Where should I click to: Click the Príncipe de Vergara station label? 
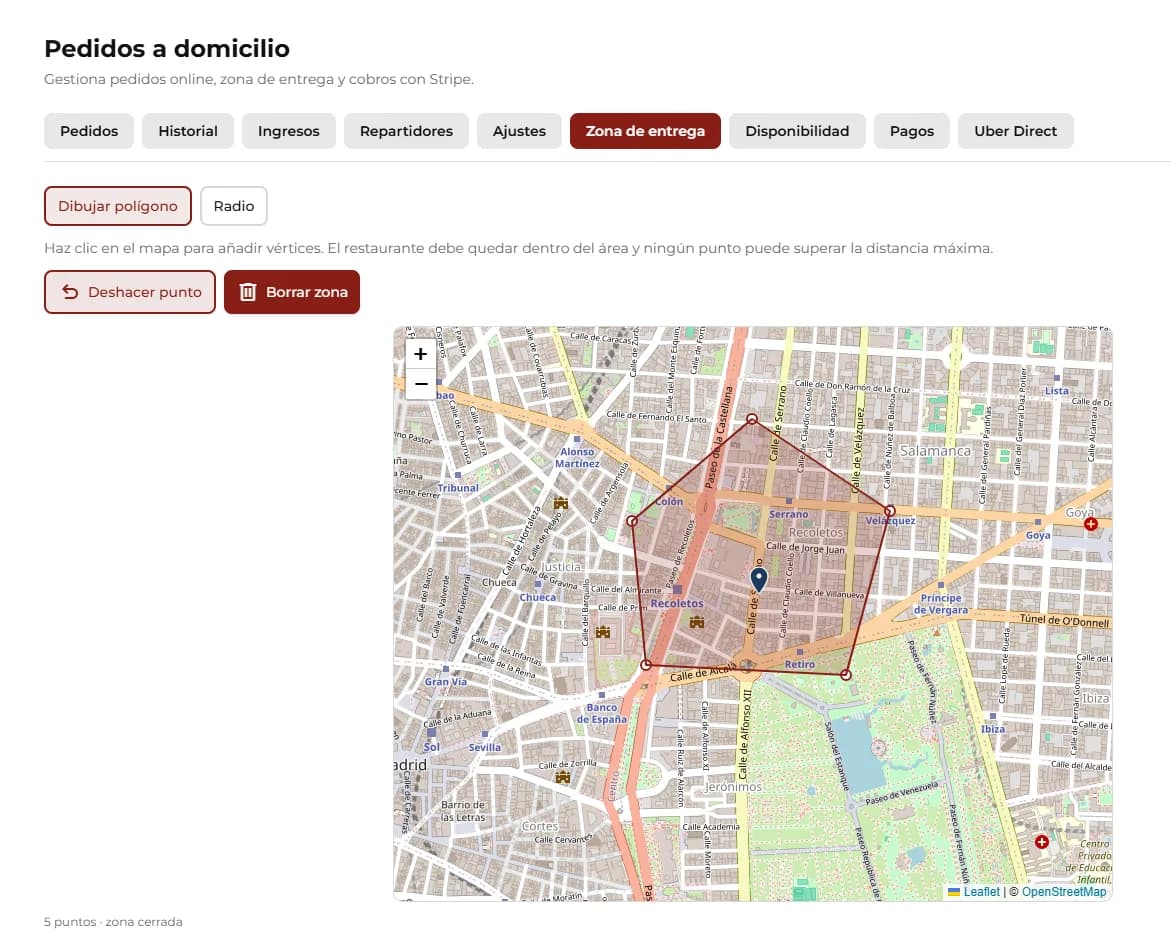pos(941,604)
